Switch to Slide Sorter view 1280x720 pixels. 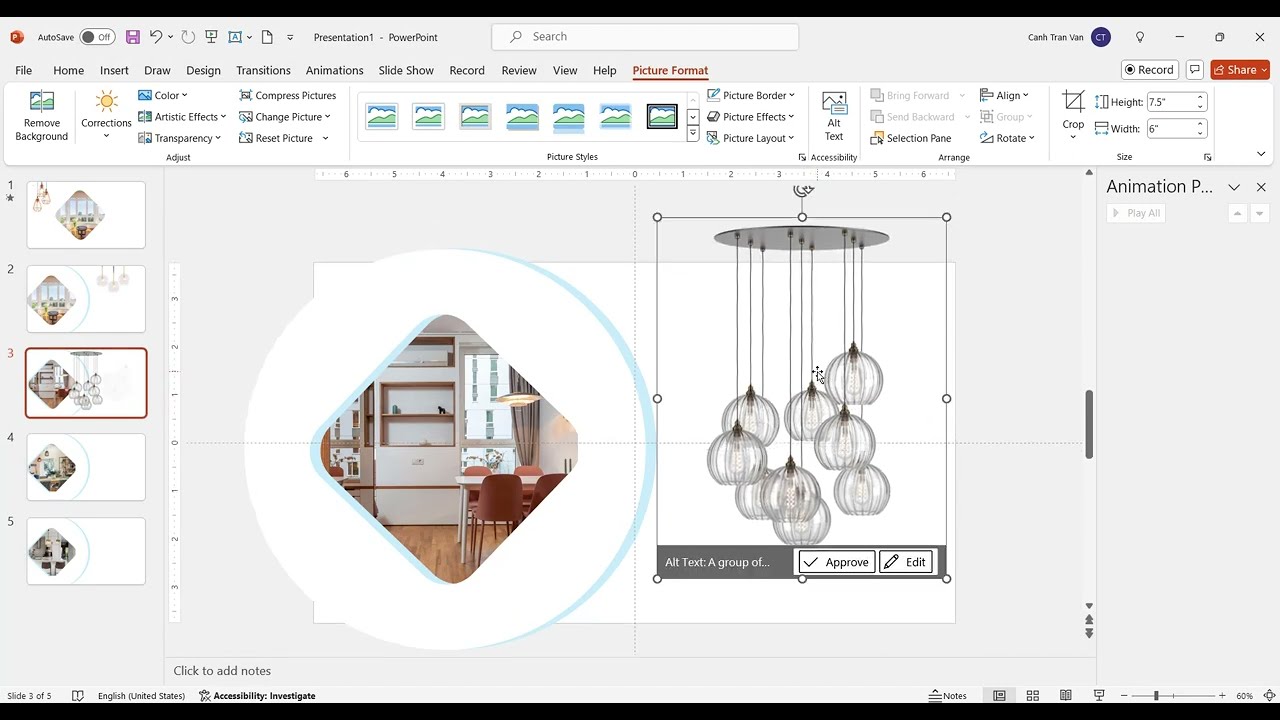point(1033,696)
